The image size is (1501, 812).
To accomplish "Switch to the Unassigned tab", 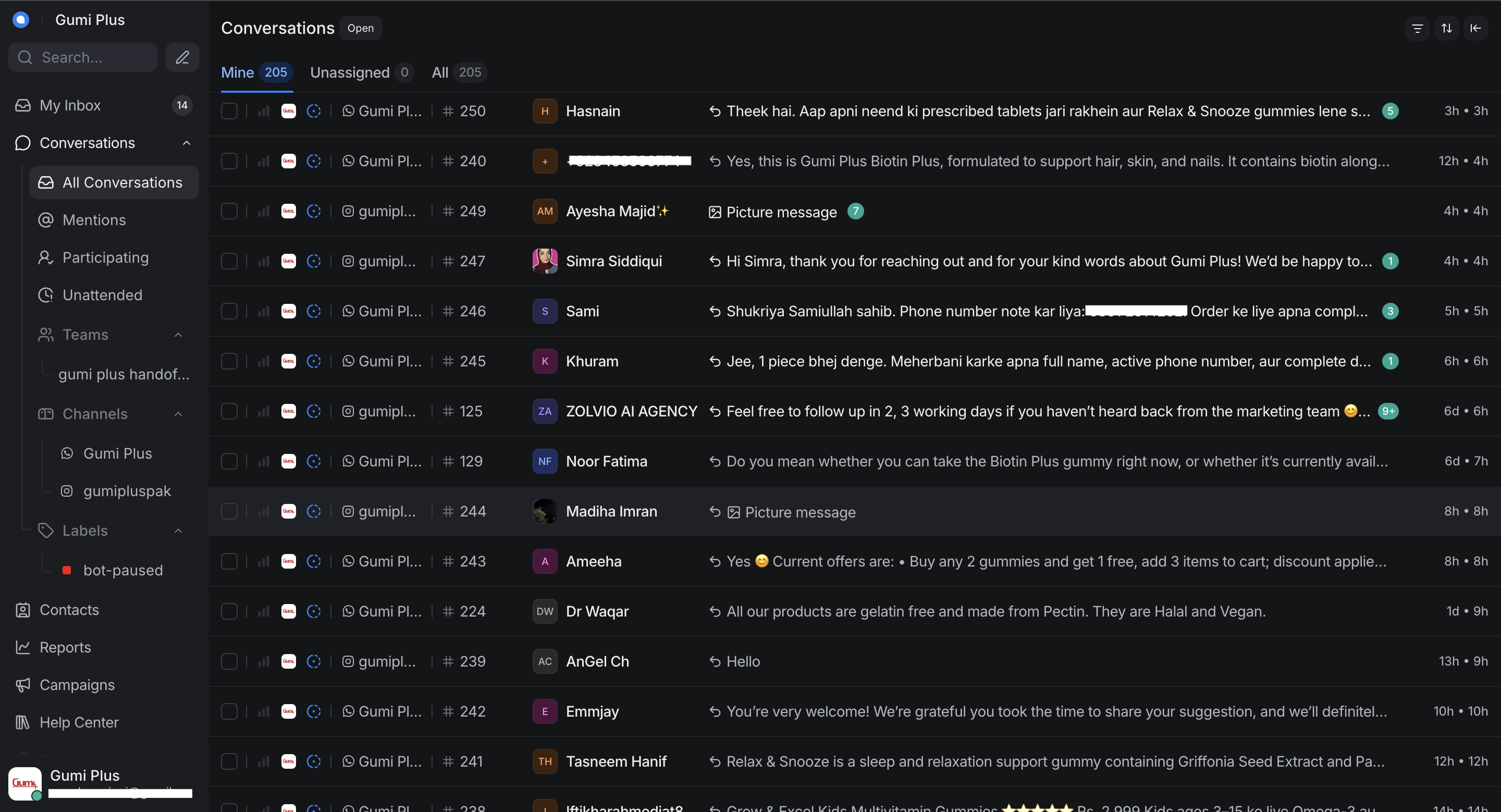I will tap(362, 72).
